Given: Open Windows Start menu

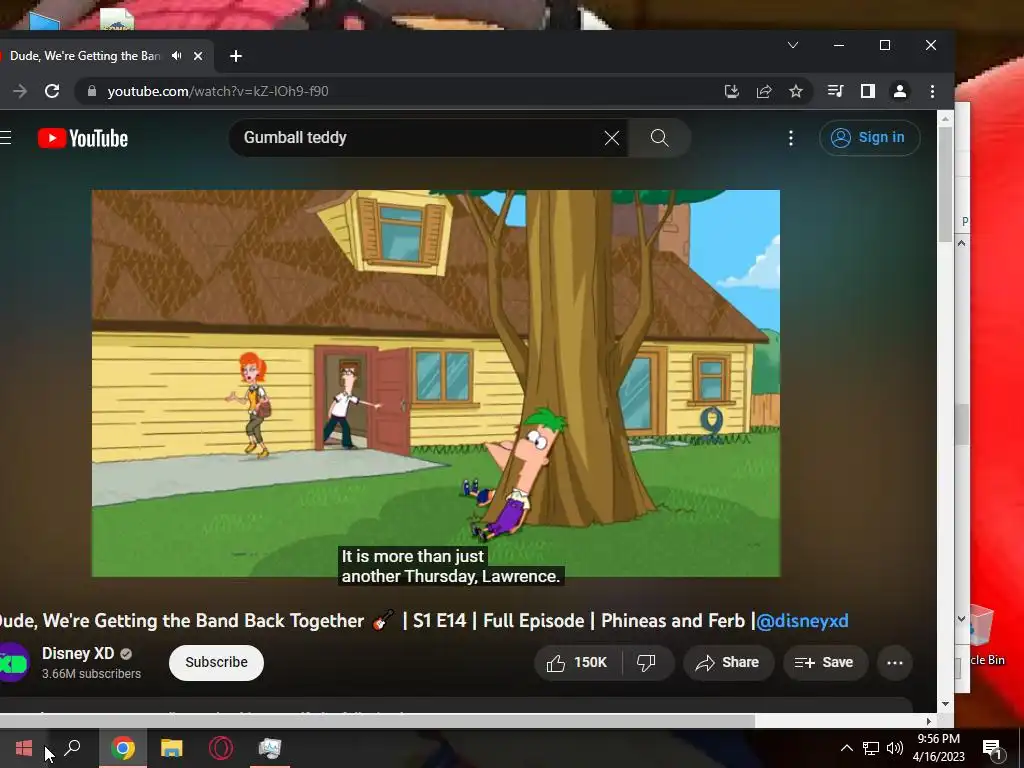Looking at the screenshot, I should (x=24, y=748).
